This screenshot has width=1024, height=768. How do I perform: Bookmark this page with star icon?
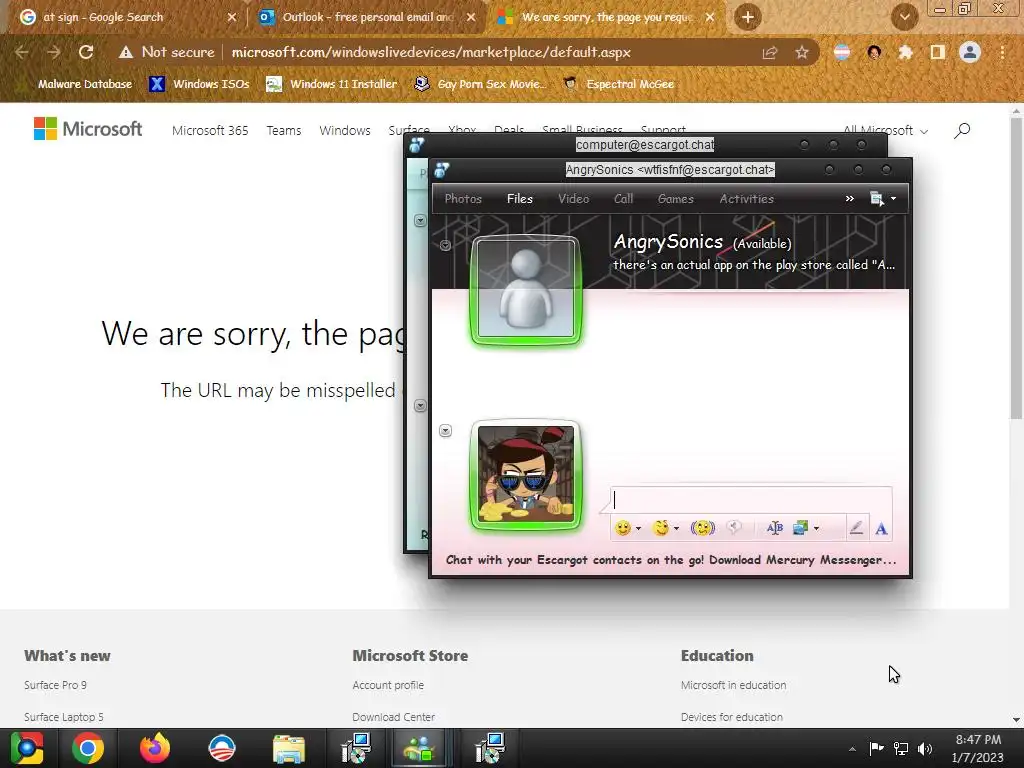pyautogui.click(x=801, y=52)
